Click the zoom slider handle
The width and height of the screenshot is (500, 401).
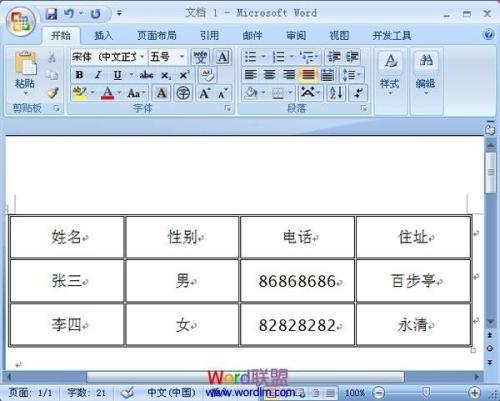pyautogui.click(x=426, y=392)
